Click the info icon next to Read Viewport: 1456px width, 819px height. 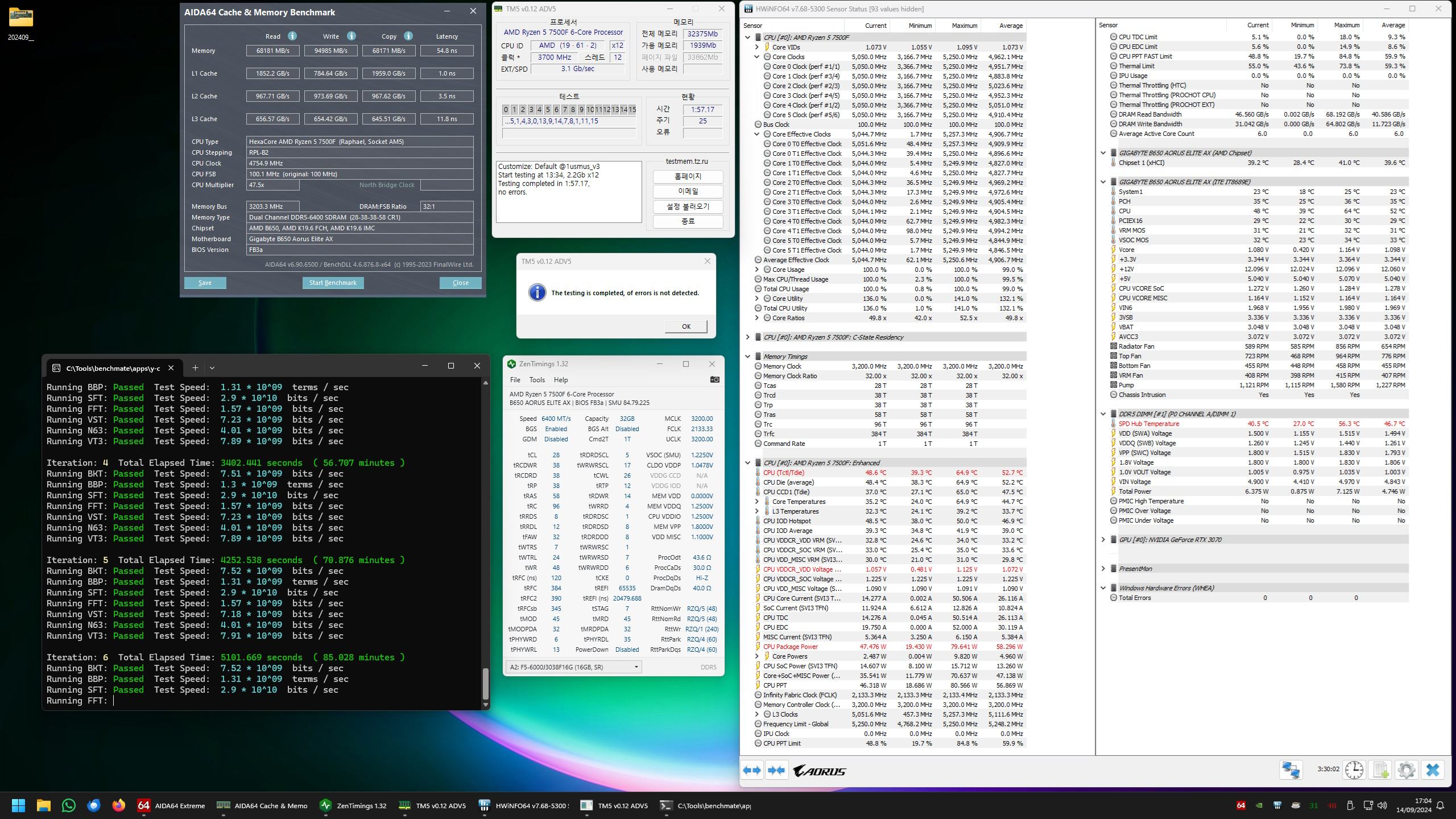click(292, 36)
